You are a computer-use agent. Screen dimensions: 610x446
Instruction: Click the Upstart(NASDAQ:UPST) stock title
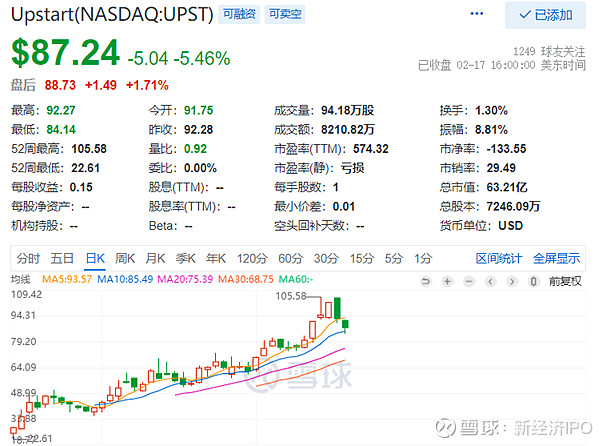click(112, 15)
